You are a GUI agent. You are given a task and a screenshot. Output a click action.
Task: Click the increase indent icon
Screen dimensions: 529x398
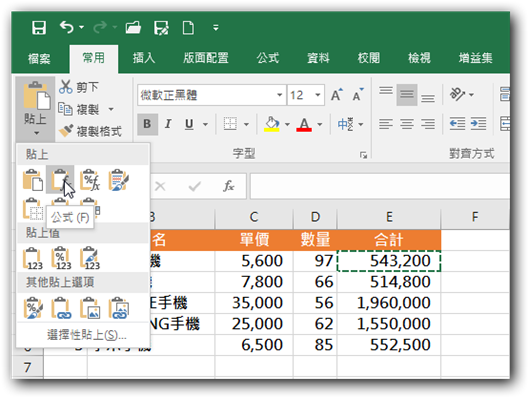pyautogui.click(x=478, y=124)
